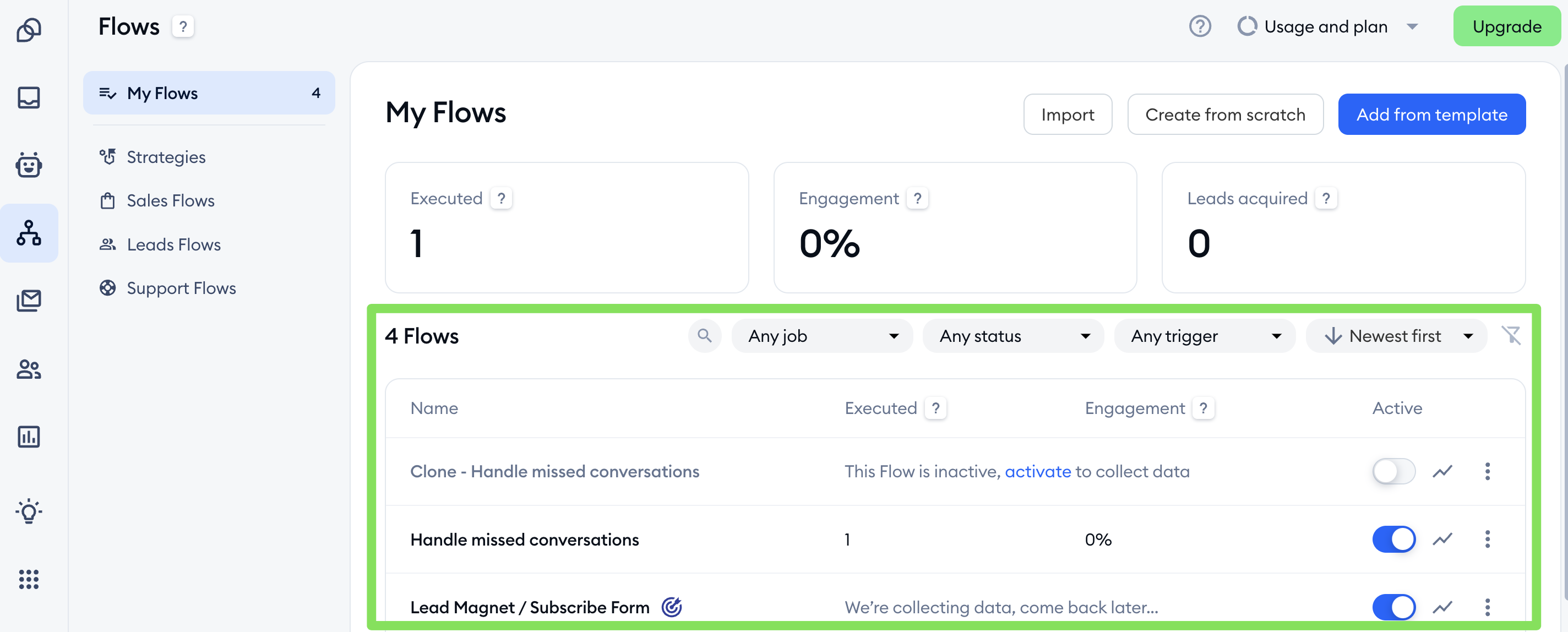1568x632 pixels.
Task: Click the help circle icon in top bar
Action: [1200, 27]
